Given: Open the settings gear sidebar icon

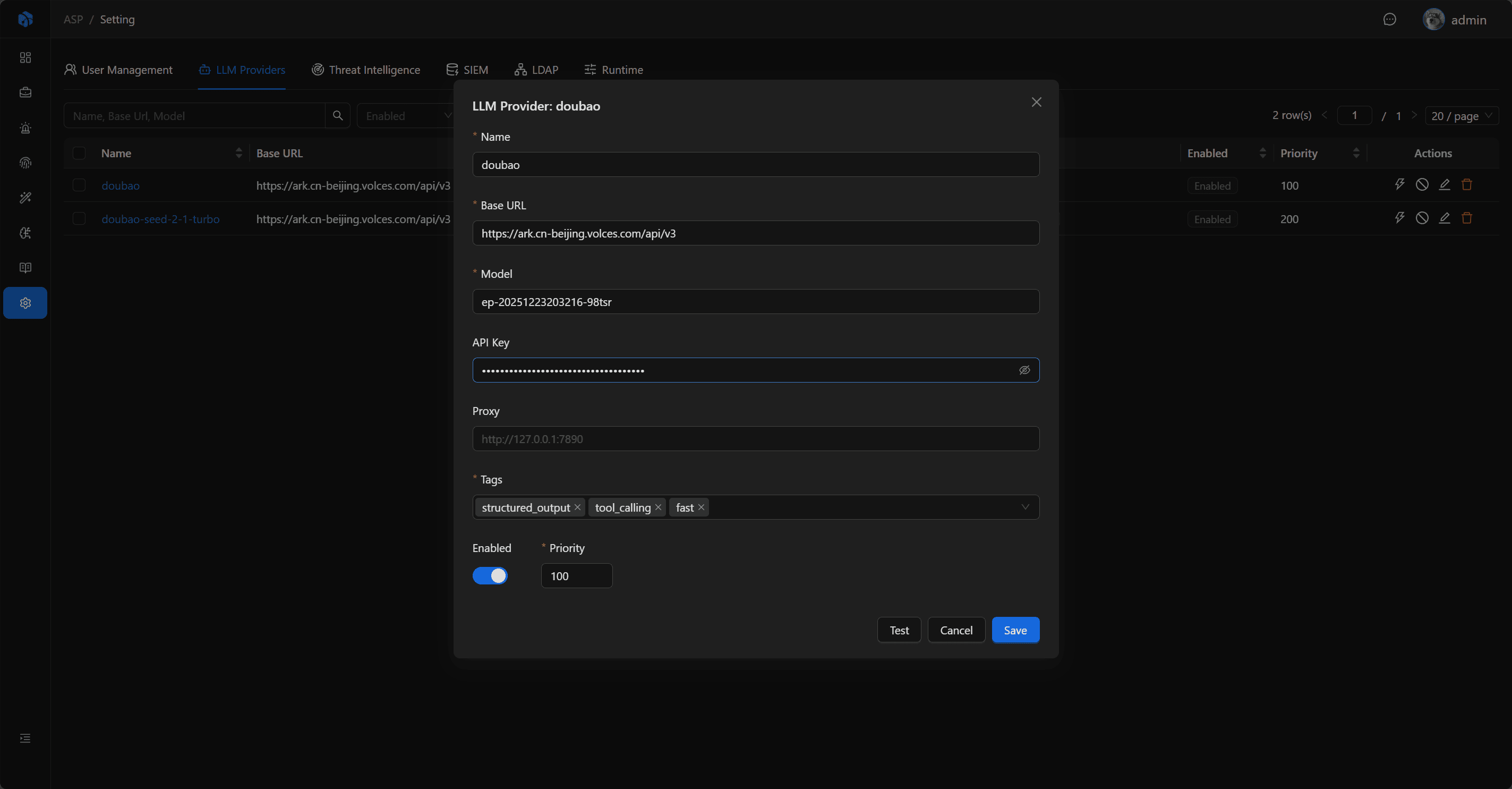Looking at the screenshot, I should point(25,303).
